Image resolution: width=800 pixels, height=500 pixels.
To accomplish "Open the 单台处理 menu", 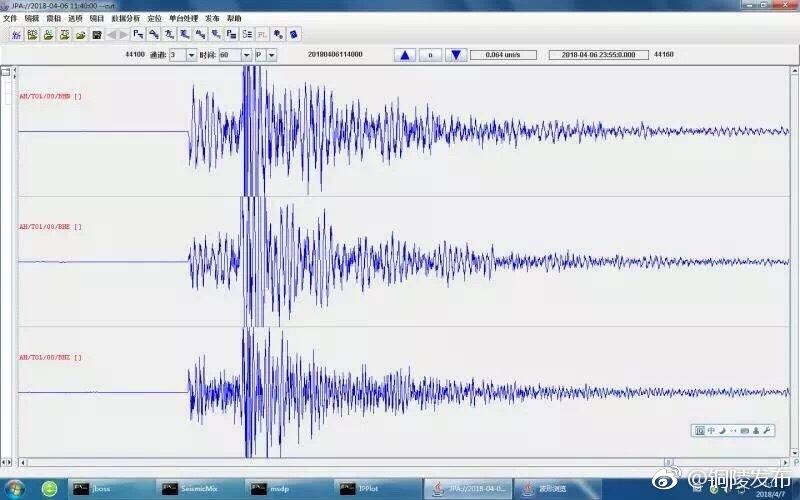I will coord(183,18).
